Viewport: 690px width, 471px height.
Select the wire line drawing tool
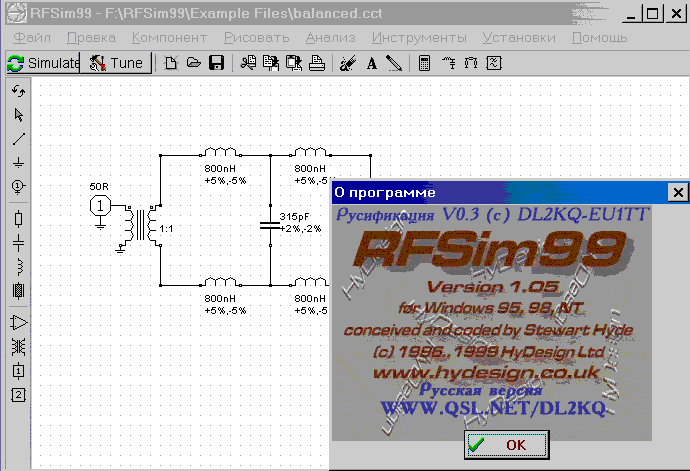18,139
